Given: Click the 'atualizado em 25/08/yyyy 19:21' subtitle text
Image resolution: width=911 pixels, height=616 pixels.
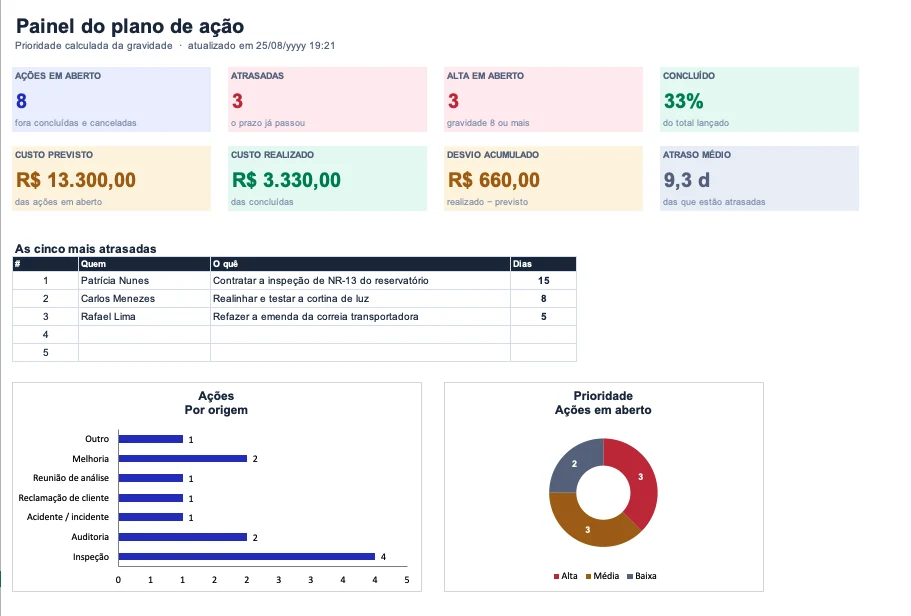Looking at the screenshot, I should coord(261,45).
